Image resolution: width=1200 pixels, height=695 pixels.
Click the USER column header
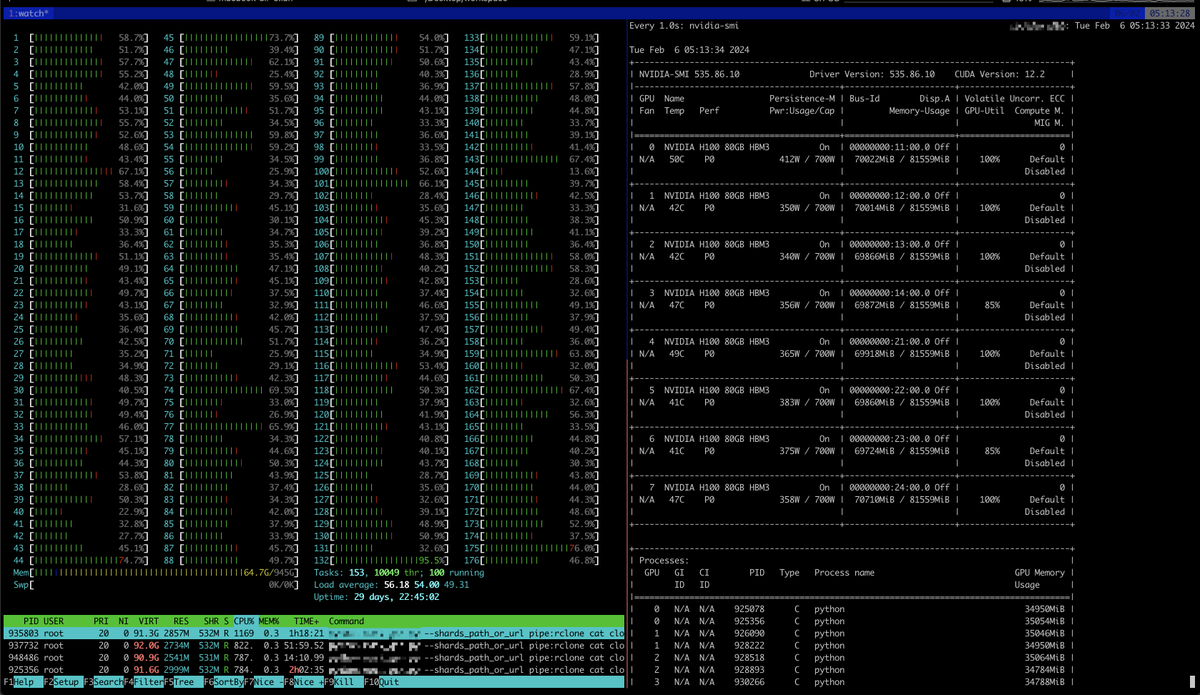[53, 621]
